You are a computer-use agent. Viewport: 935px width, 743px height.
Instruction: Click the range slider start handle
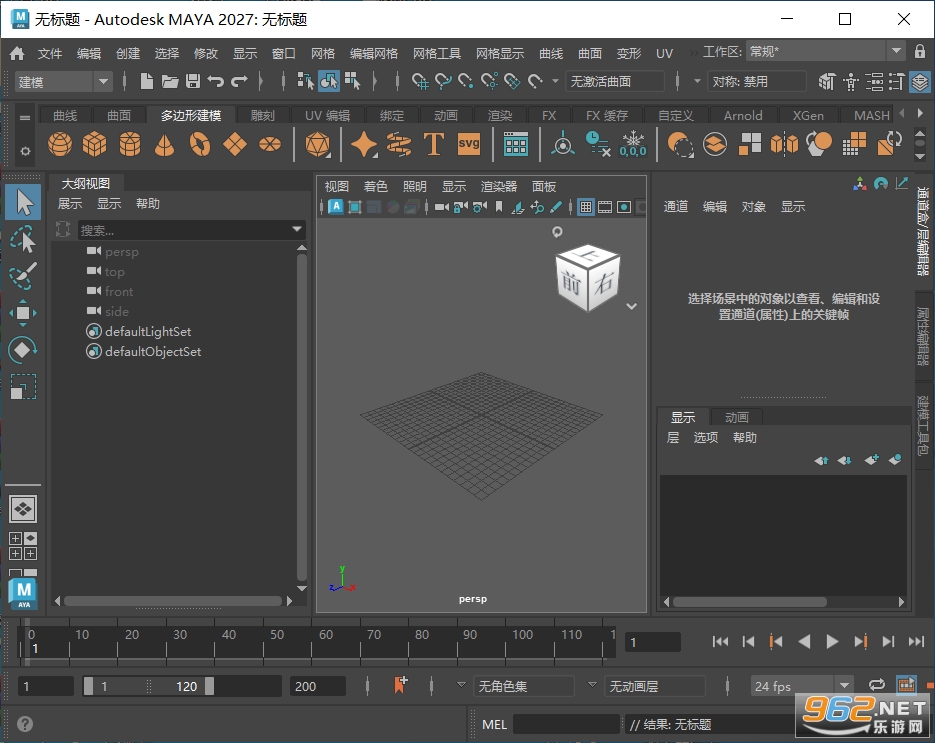(88, 686)
